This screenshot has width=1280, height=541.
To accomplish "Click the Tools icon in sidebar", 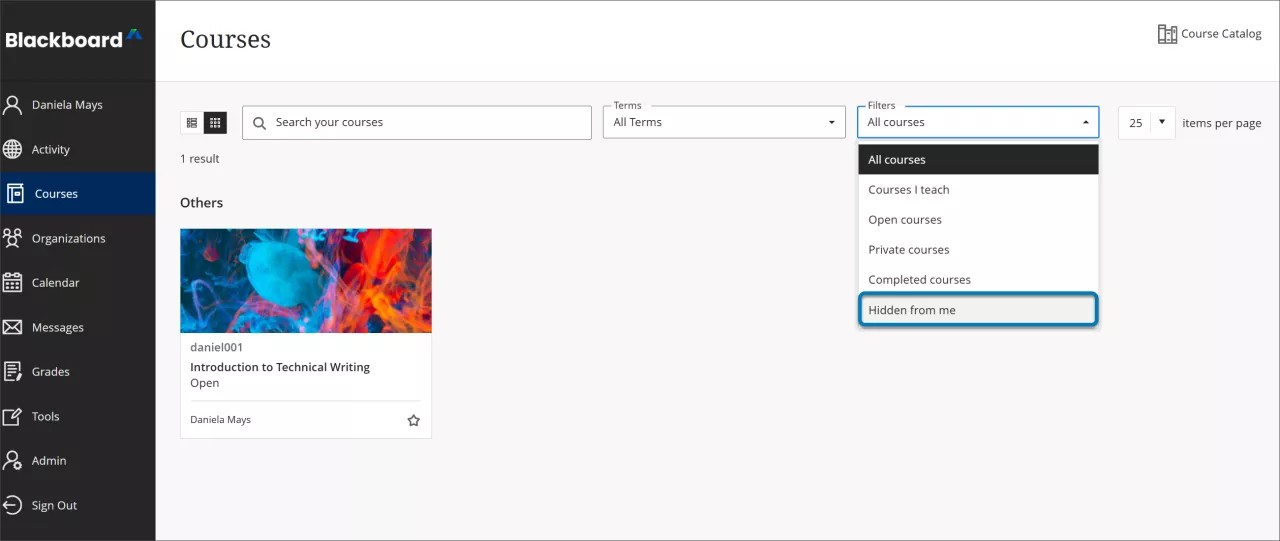I will coord(13,416).
